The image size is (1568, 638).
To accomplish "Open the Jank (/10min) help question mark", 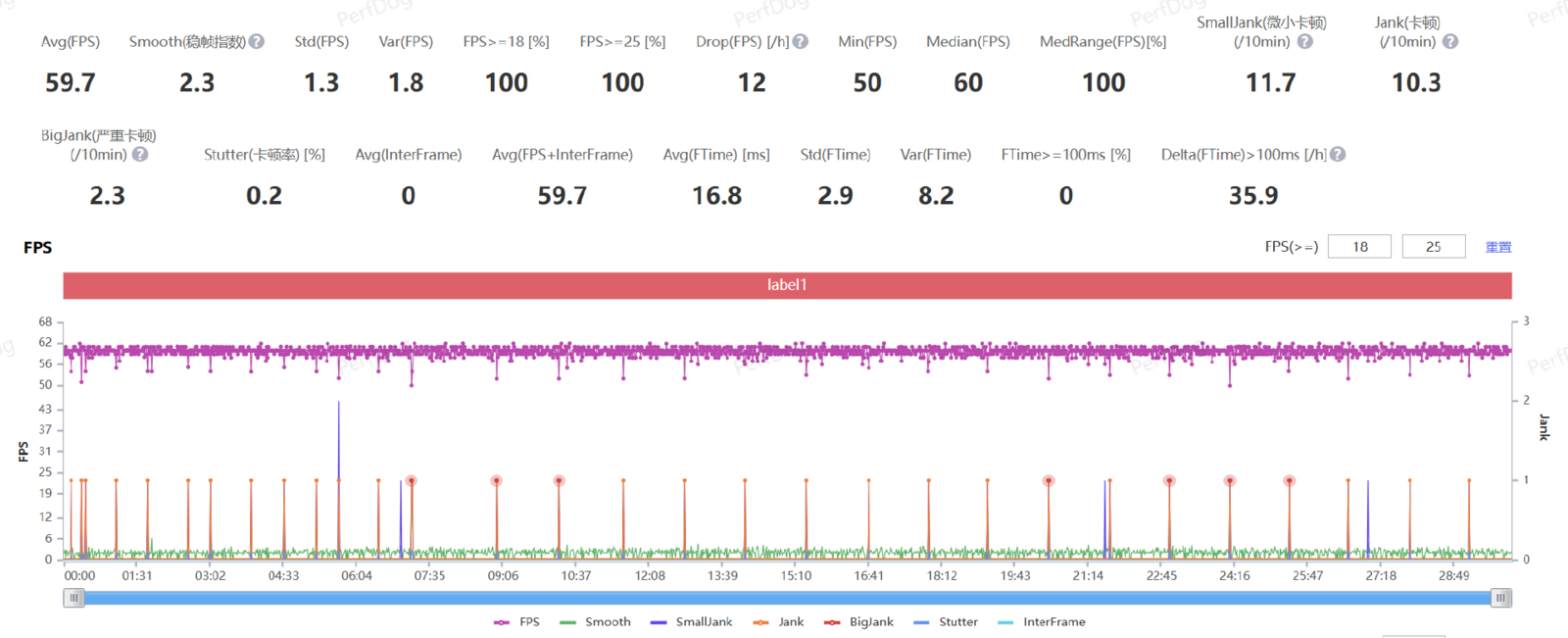I will click(x=1450, y=41).
